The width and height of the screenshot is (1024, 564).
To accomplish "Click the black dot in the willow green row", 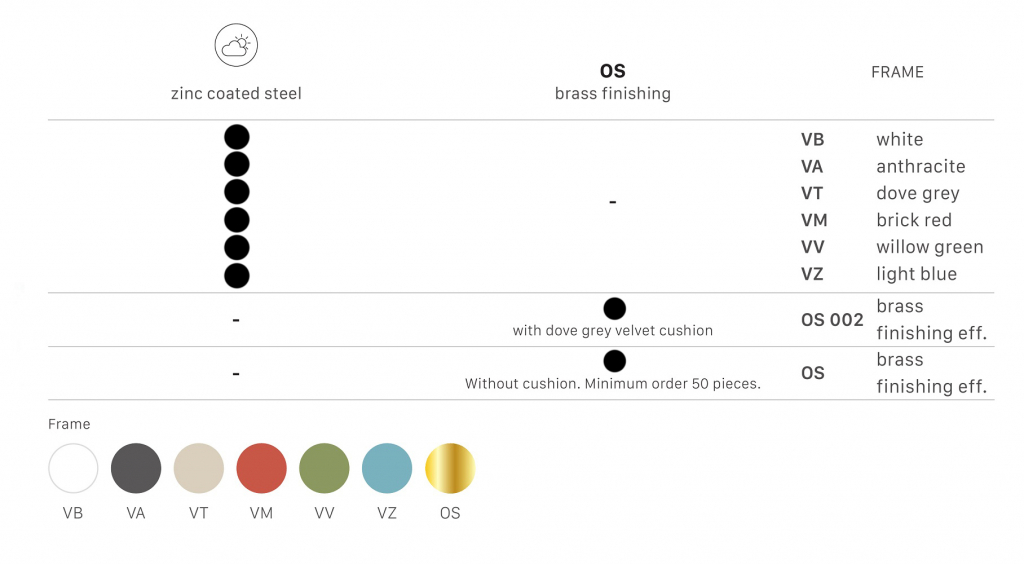I will tap(237, 247).
